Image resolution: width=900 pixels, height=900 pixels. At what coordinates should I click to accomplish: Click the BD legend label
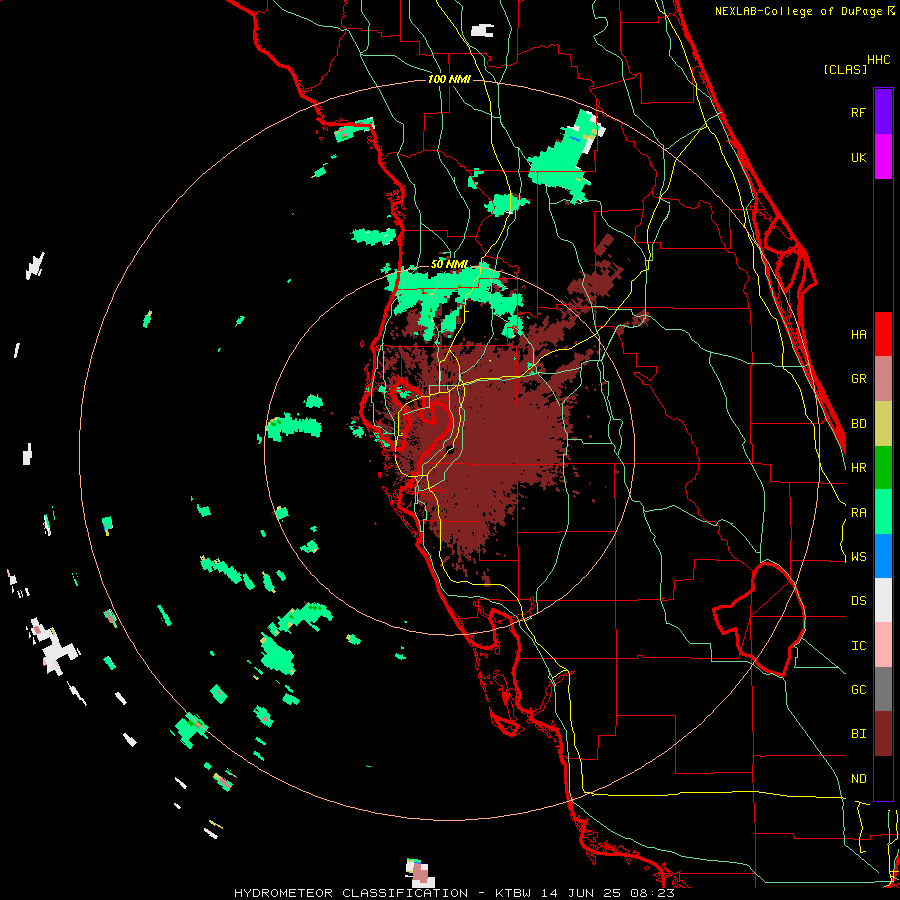pyautogui.click(x=858, y=424)
